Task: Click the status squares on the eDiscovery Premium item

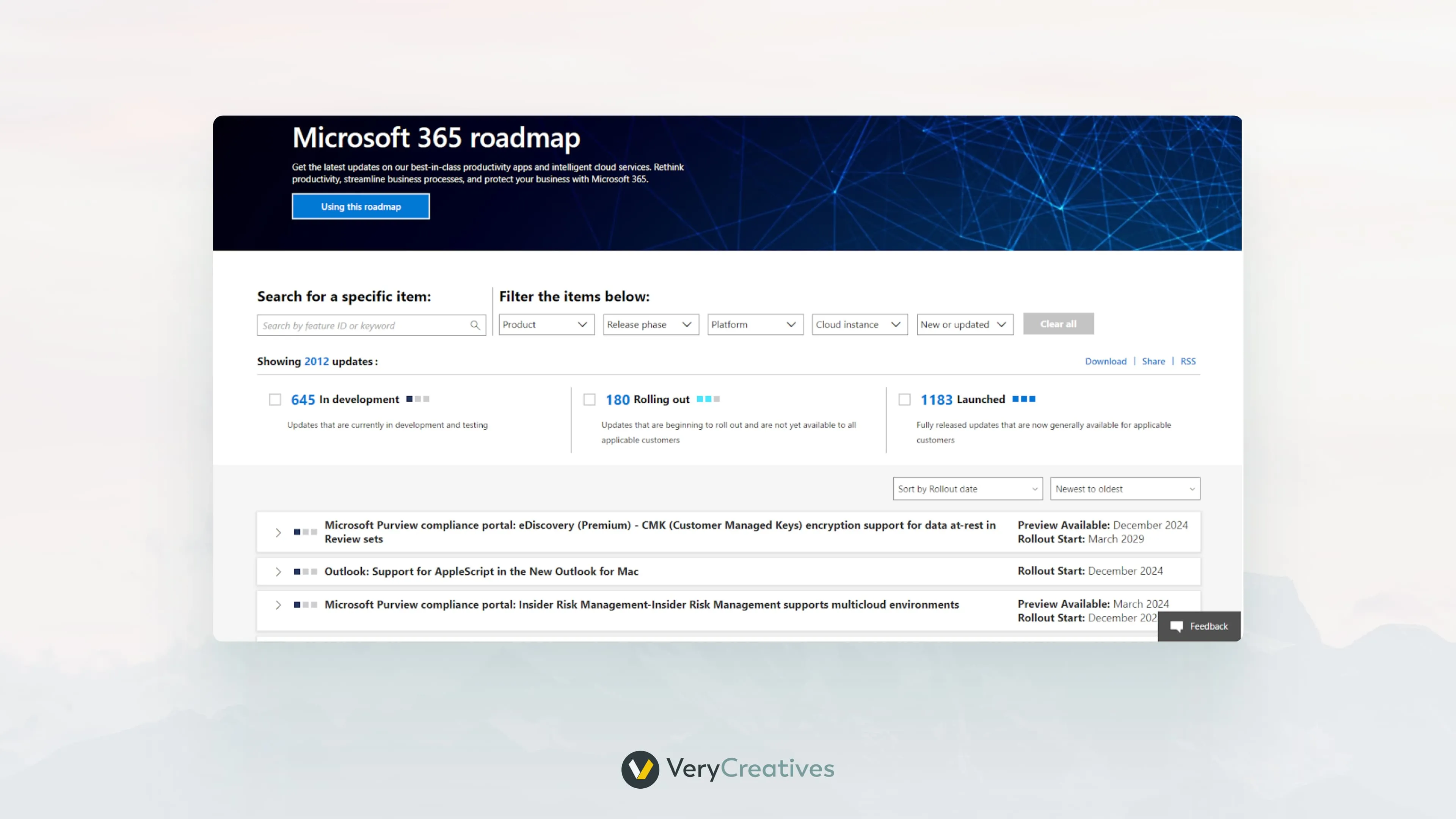Action: coord(304,532)
